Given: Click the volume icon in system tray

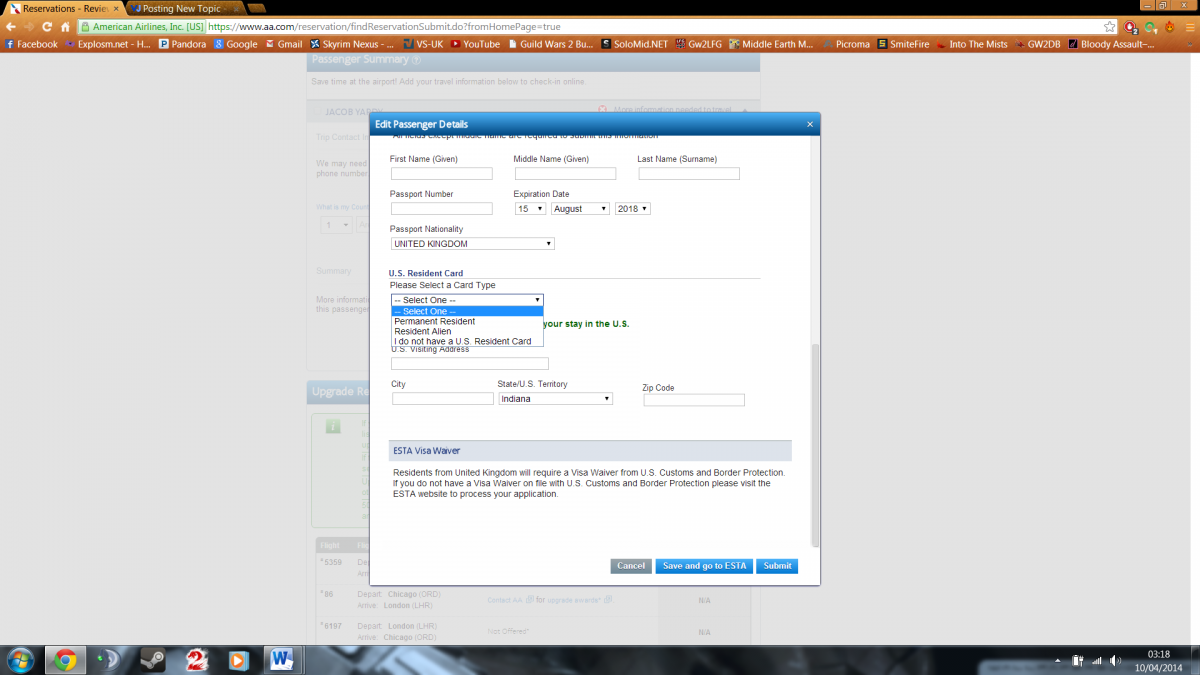Looking at the screenshot, I should pos(1115,661).
